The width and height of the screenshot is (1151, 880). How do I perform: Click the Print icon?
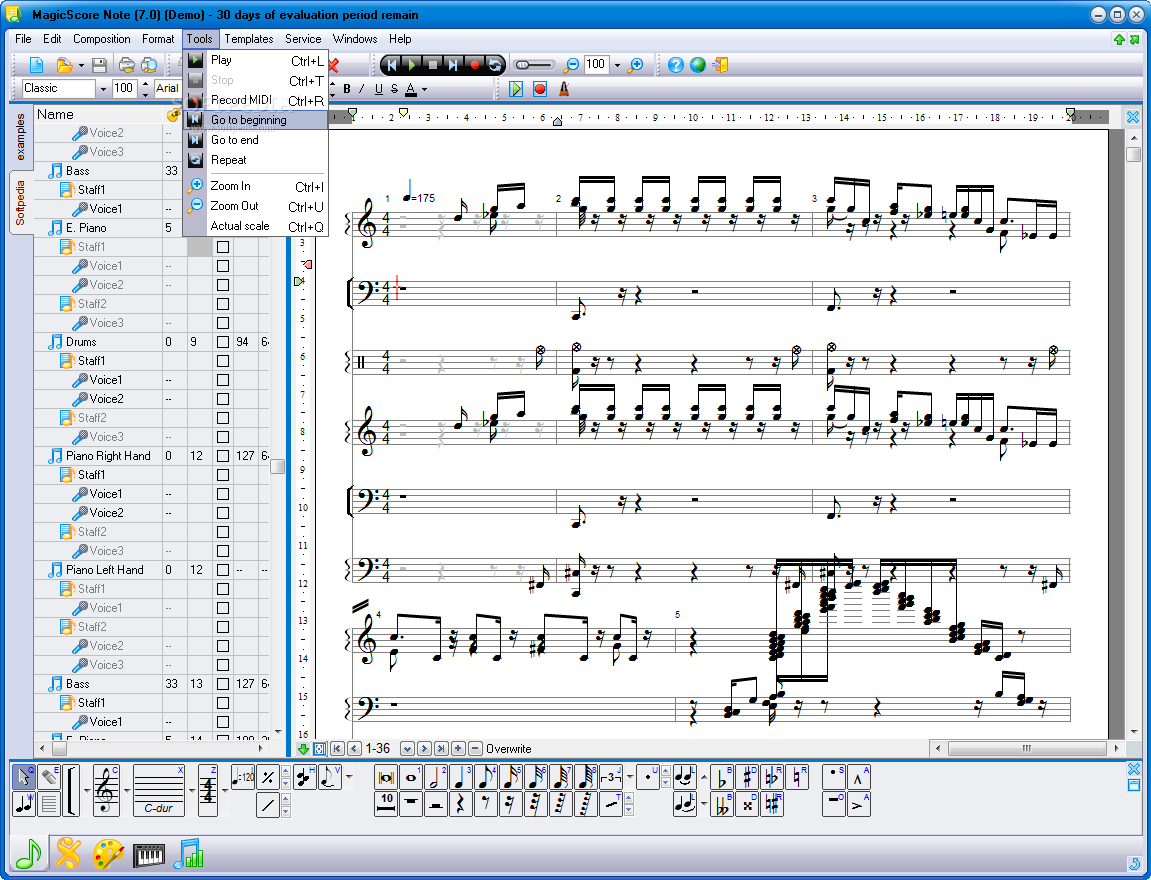pyautogui.click(x=127, y=65)
